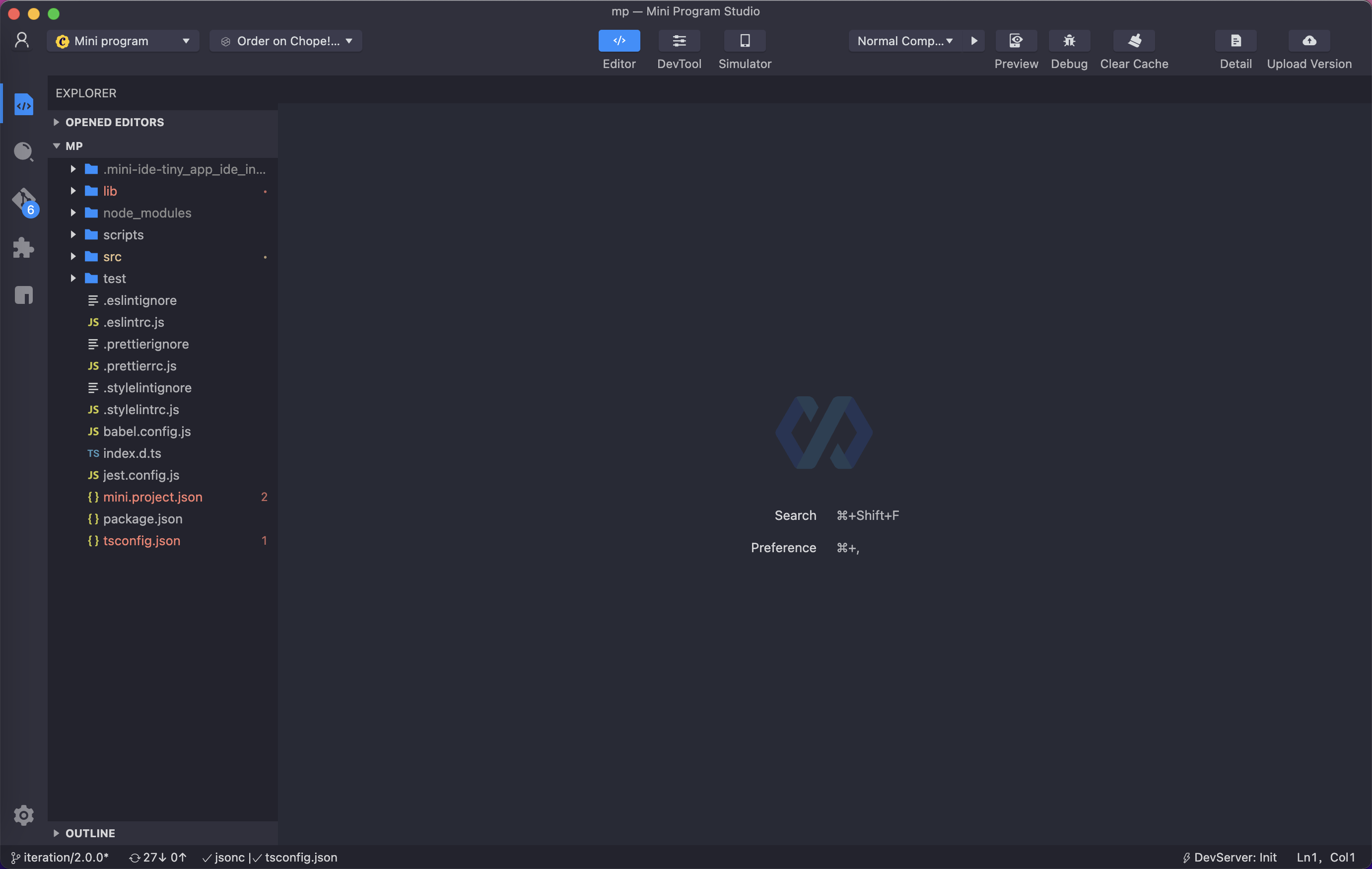Toggle the Editor panel view
This screenshot has height=869, width=1372.
[619, 41]
